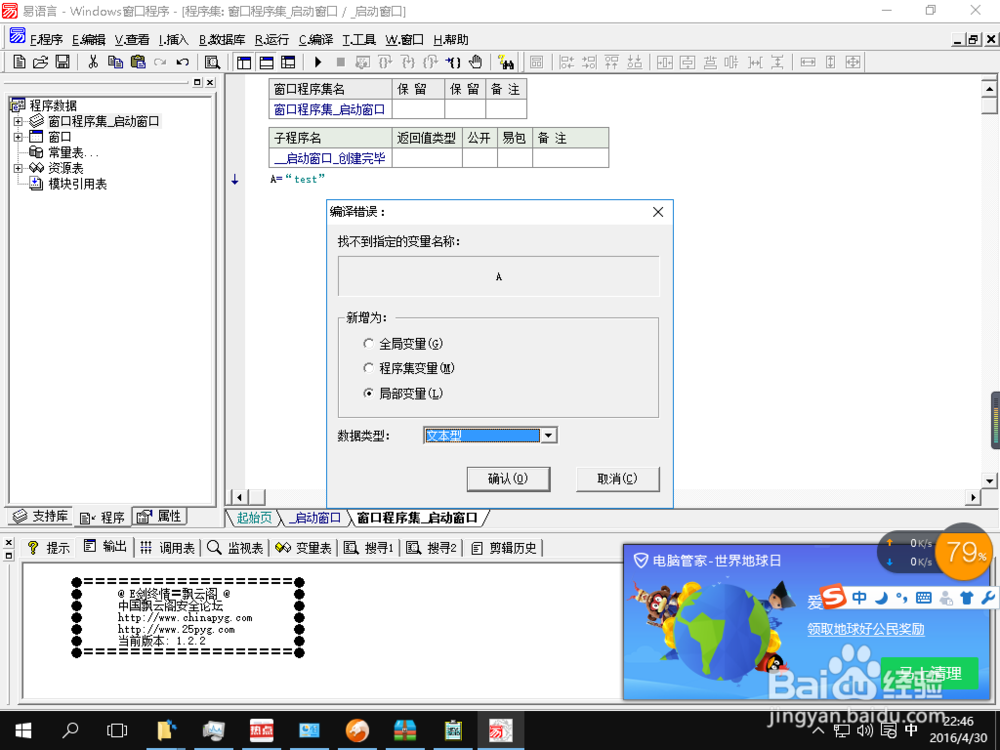Screen dimensions: 1000x750
Task: Open a new file with the New icon
Action: tap(18, 62)
